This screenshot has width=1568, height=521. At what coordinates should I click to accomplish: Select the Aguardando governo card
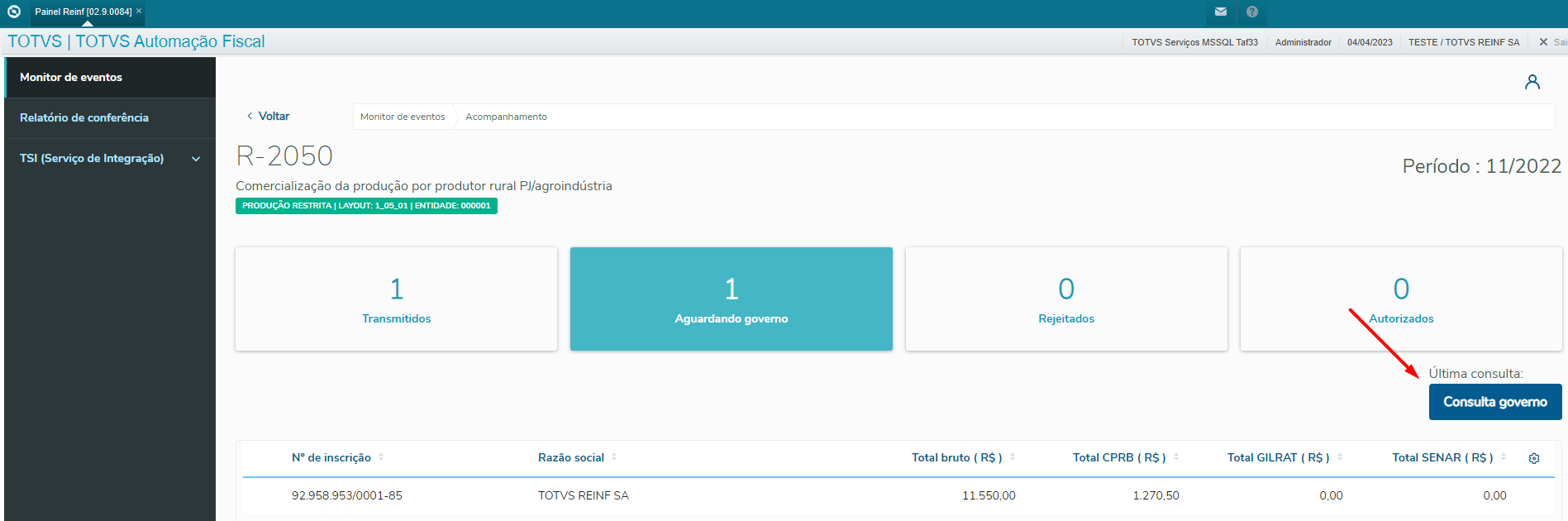pos(732,299)
